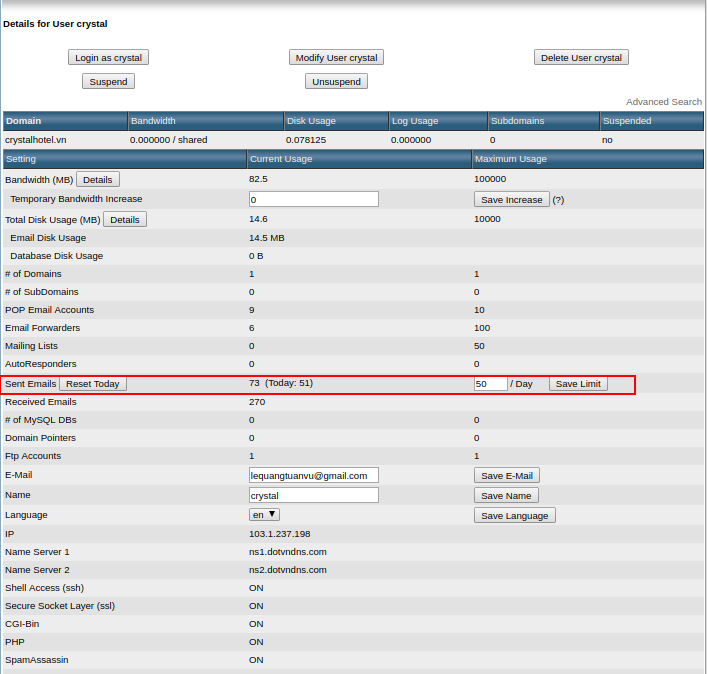This screenshot has height=674, width=707.
Task: Click Delete User crystal button
Action: coord(581,58)
